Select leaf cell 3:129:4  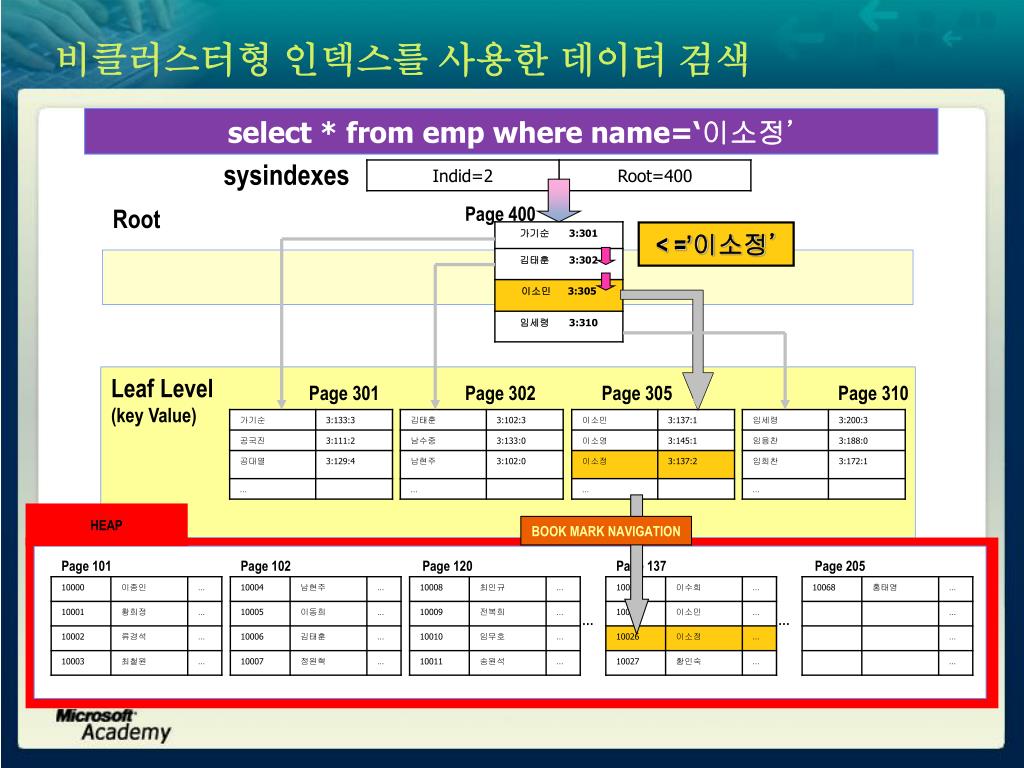pyautogui.click(x=353, y=462)
